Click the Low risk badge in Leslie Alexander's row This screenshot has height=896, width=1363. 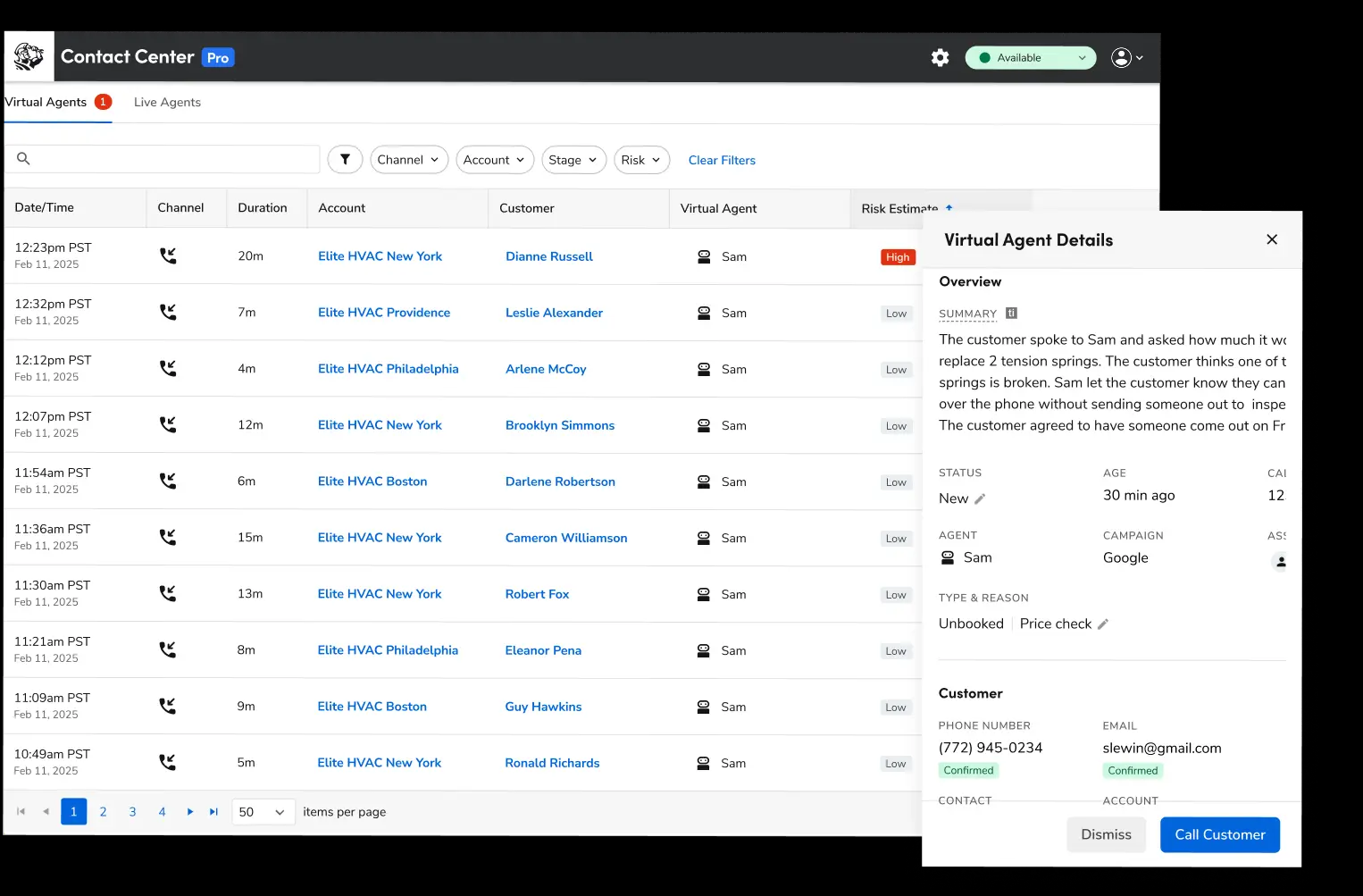point(896,314)
